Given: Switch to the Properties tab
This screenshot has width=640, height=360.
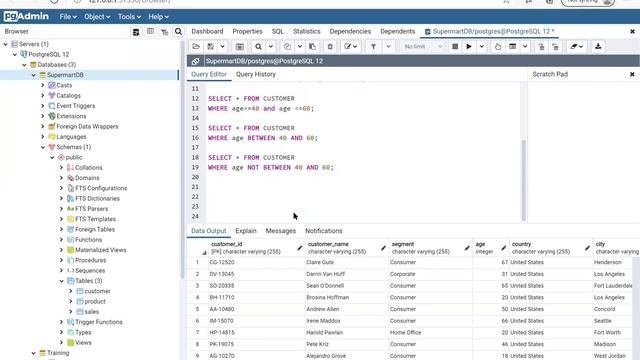Looking at the screenshot, I should click(247, 31).
